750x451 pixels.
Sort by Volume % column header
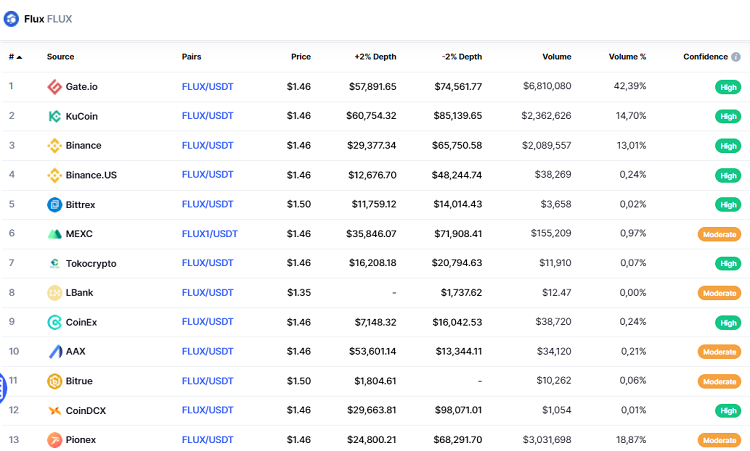[626, 57]
